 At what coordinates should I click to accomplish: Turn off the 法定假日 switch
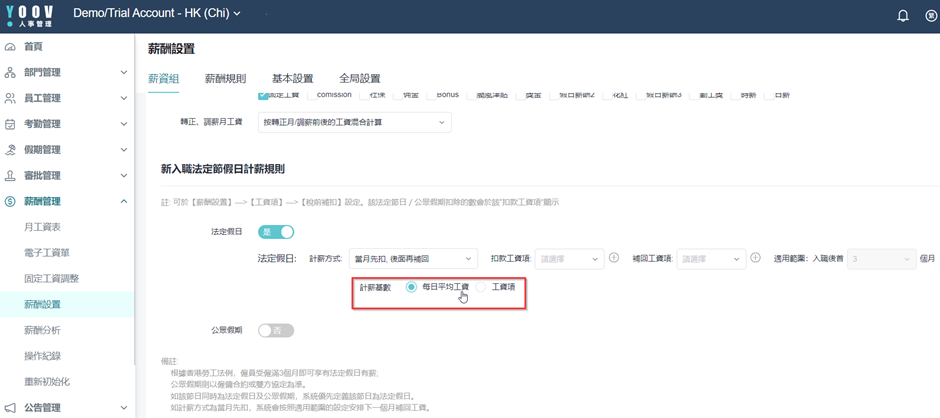click(x=276, y=232)
